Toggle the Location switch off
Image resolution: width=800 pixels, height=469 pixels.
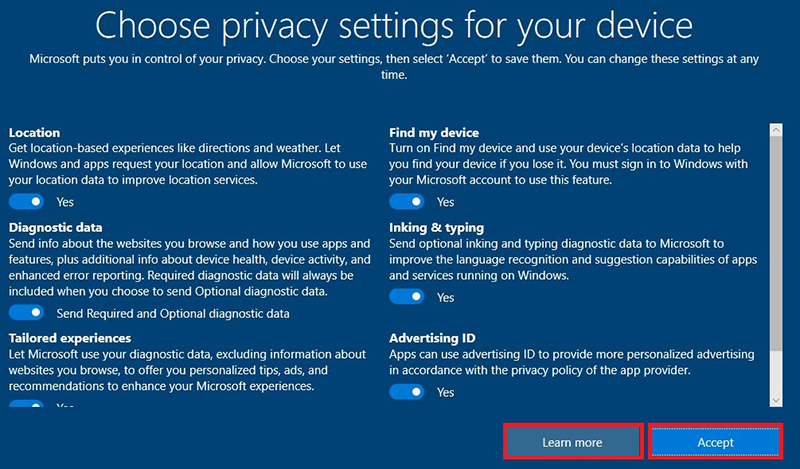point(26,202)
